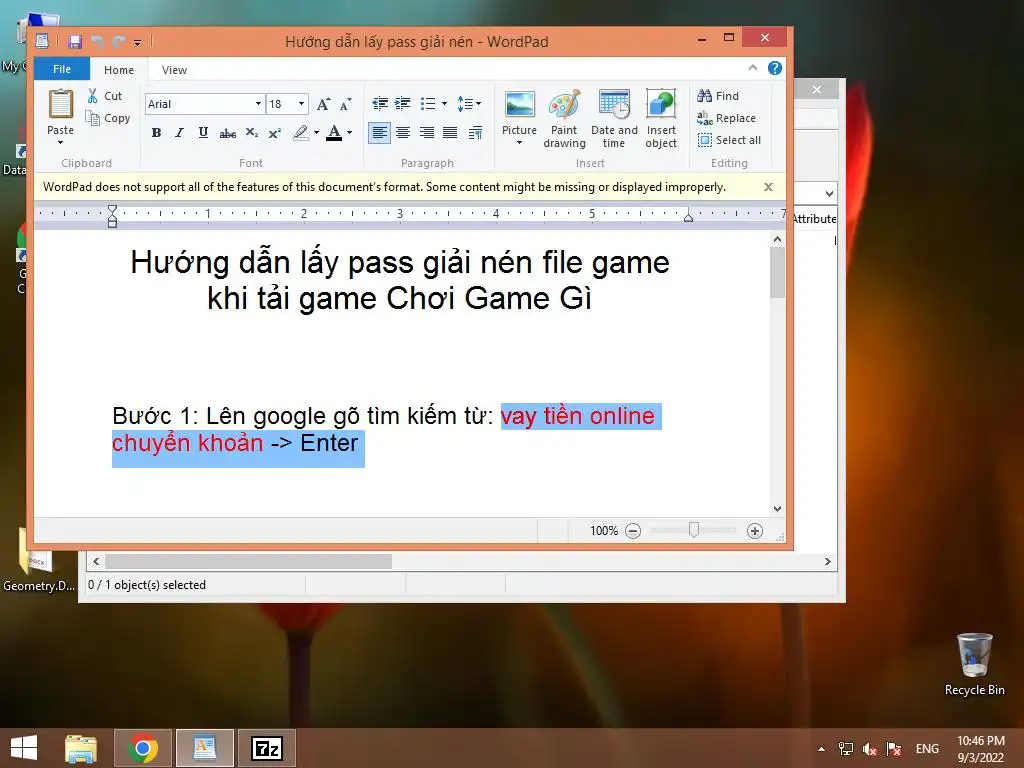The height and width of the screenshot is (768, 1024).
Task: Click the muted volume tray icon
Action: pyautogui.click(x=869, y=749)
